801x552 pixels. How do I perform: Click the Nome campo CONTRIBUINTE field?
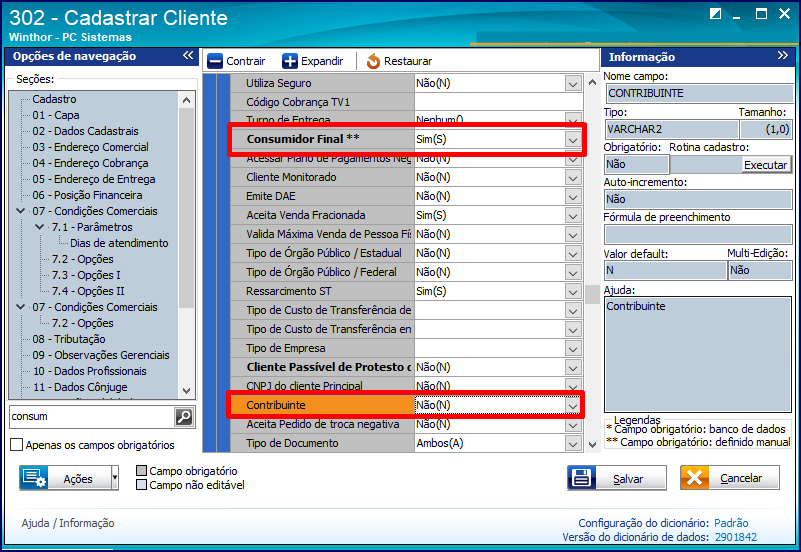tap(698, 93)
